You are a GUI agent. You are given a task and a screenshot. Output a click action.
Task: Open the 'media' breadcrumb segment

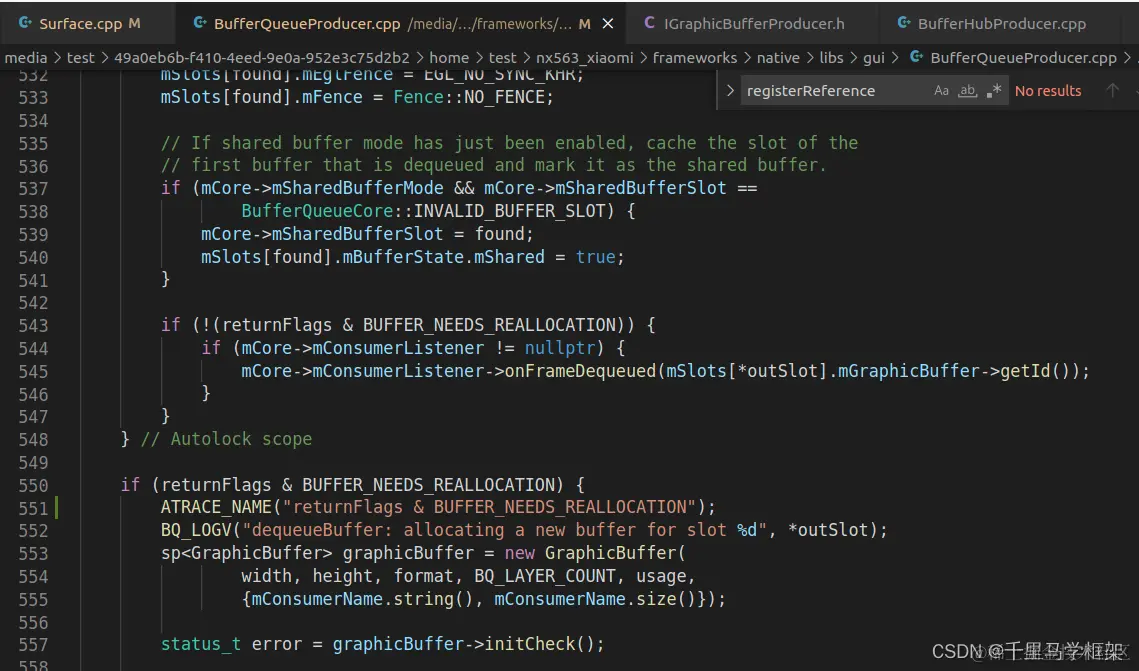tap(26, 57)
